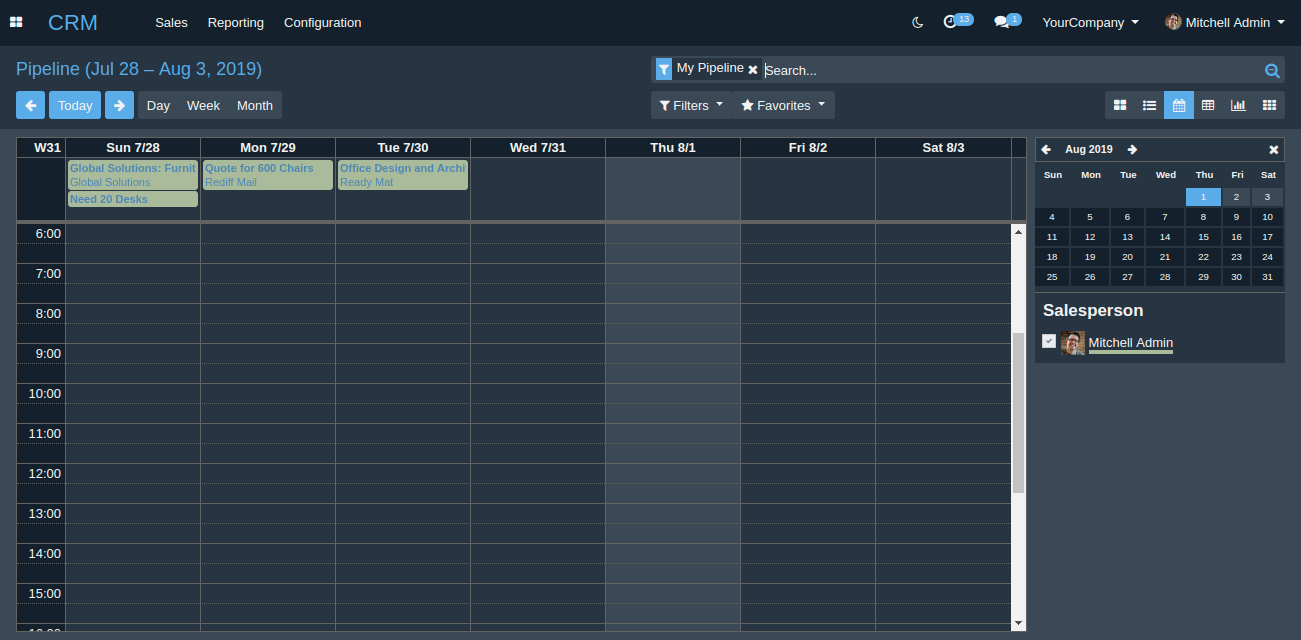Screen dimensions: 1301x640
Task: Click the Today button
Action: click(x=75, y=105)
